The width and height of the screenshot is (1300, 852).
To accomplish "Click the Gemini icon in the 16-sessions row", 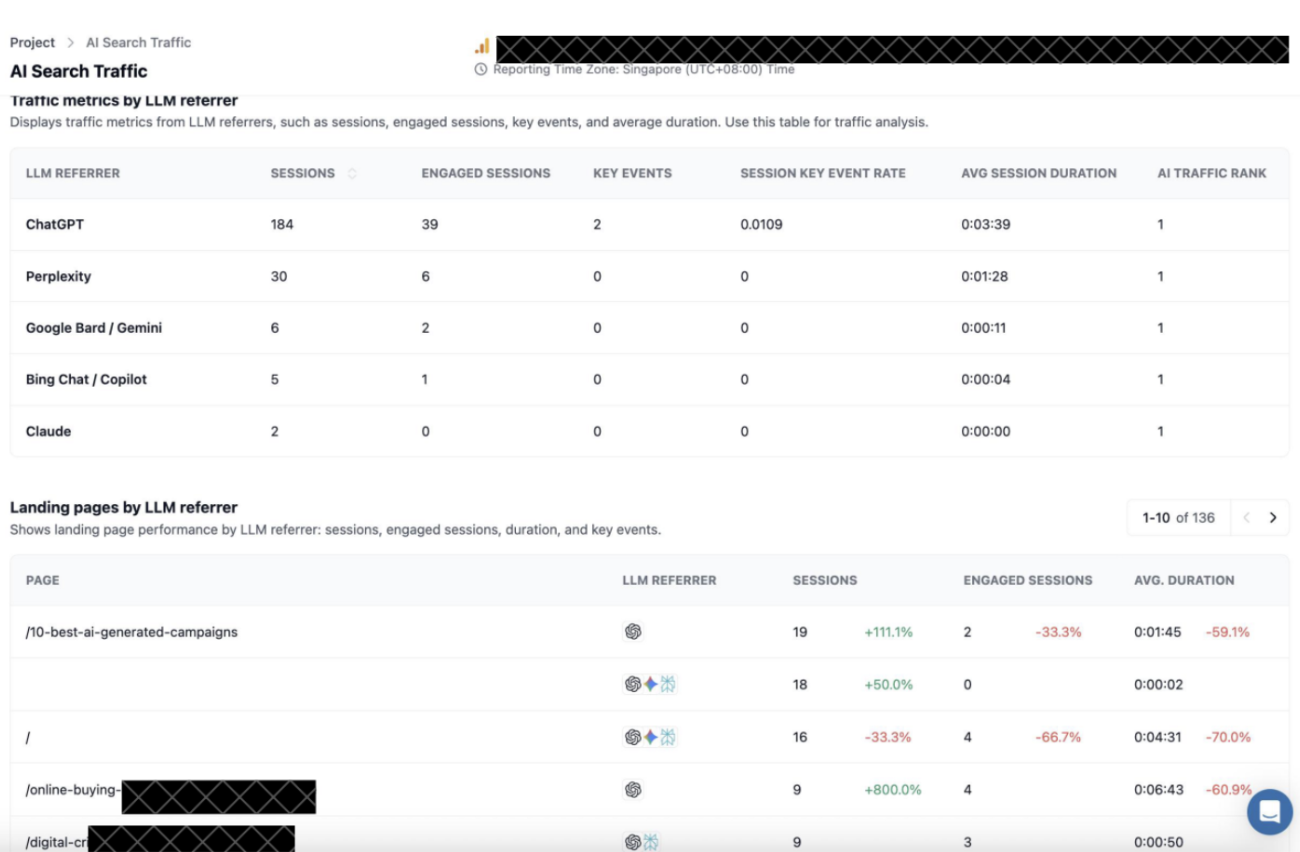I will [x=650, y=737].
